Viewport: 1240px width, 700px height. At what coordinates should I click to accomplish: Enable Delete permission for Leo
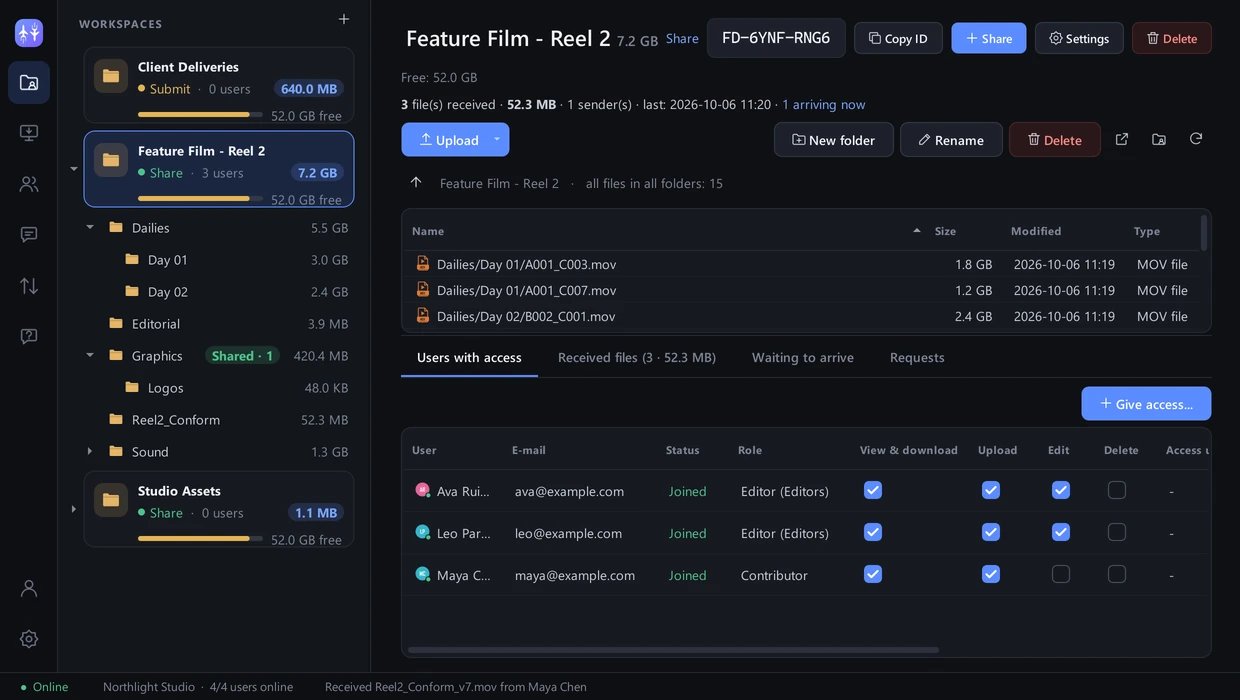coord(1117,532)
